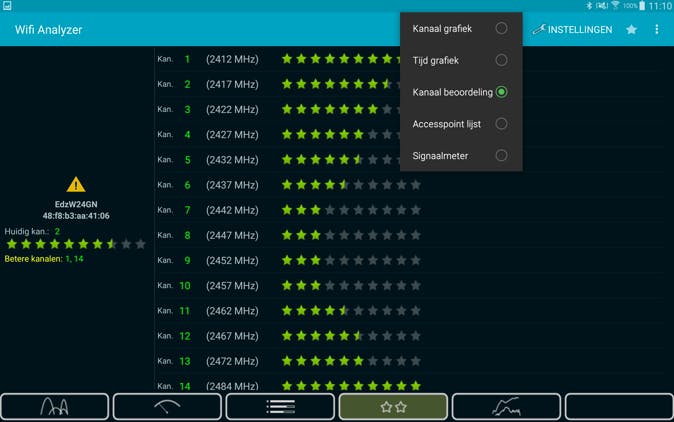
Task: Tap the yellow warning triangle icon
Action: coord(76,184)
